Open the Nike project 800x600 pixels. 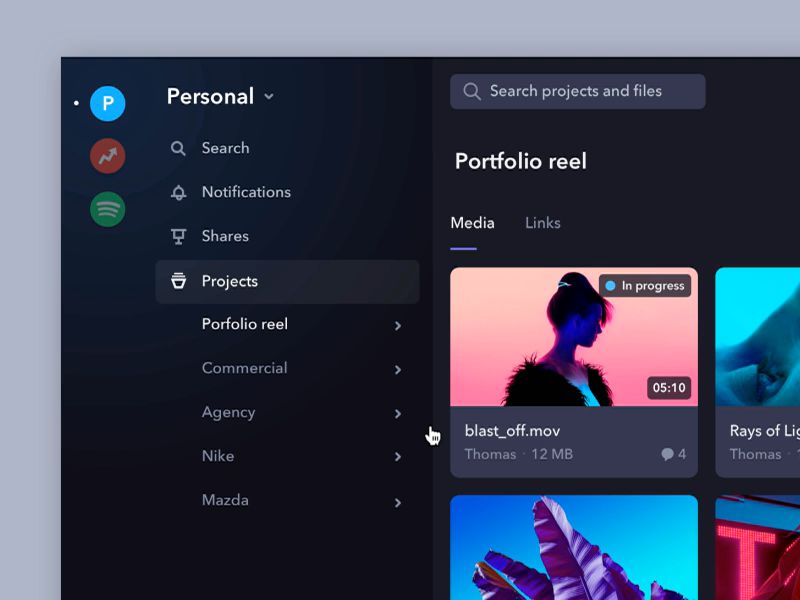coord(218,456)
